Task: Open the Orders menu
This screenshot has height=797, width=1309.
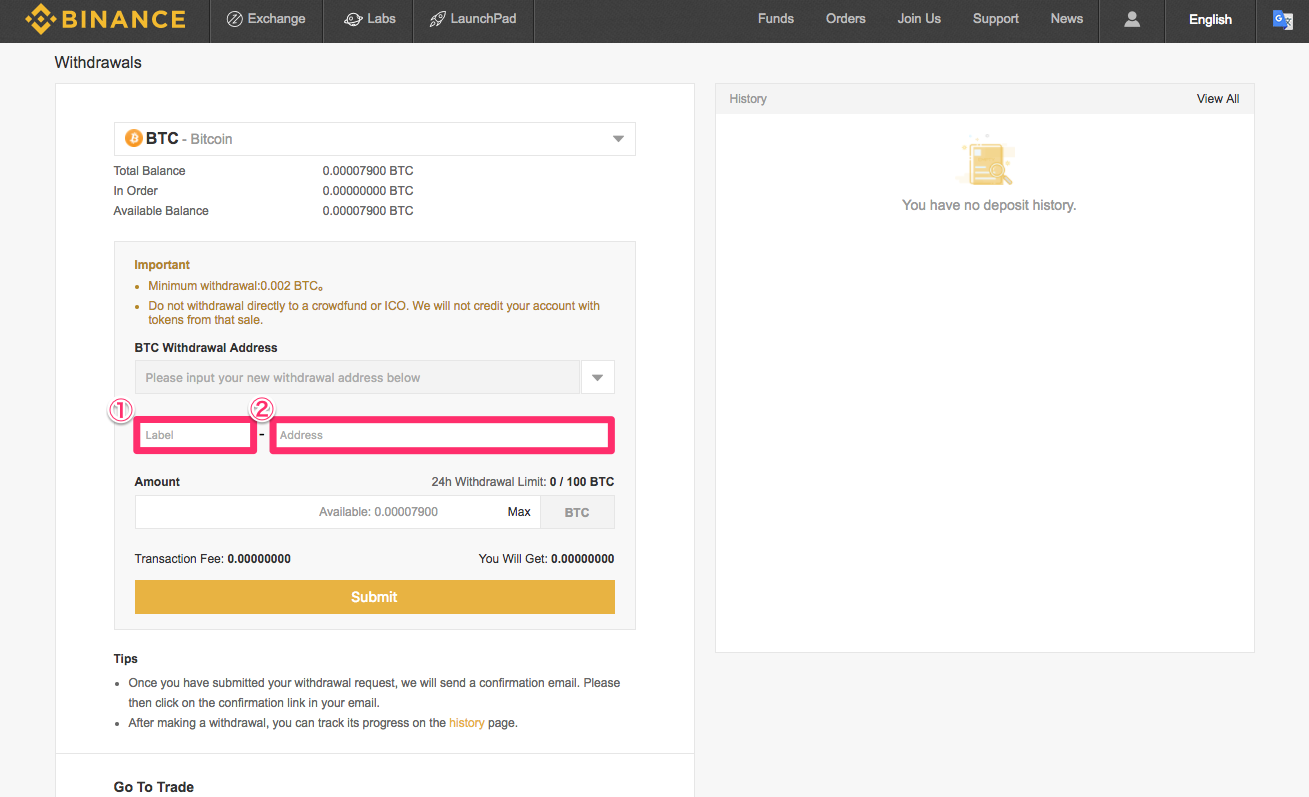Action: (x=846, y=19)
